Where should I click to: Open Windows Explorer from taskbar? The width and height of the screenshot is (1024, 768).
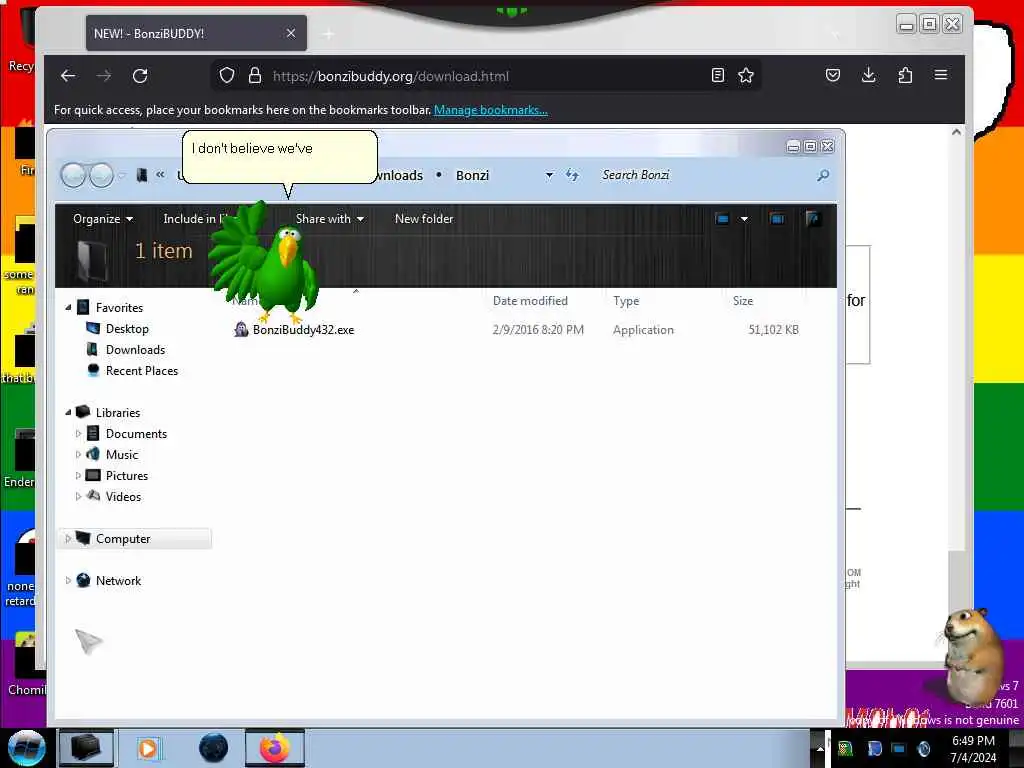(86, 748)
